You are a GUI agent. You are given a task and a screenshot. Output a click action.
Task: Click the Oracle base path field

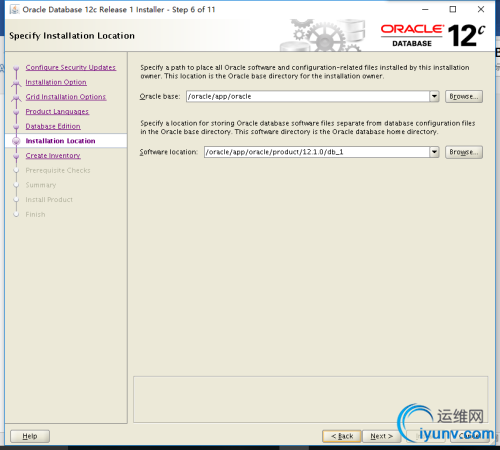tap(308, 96)
